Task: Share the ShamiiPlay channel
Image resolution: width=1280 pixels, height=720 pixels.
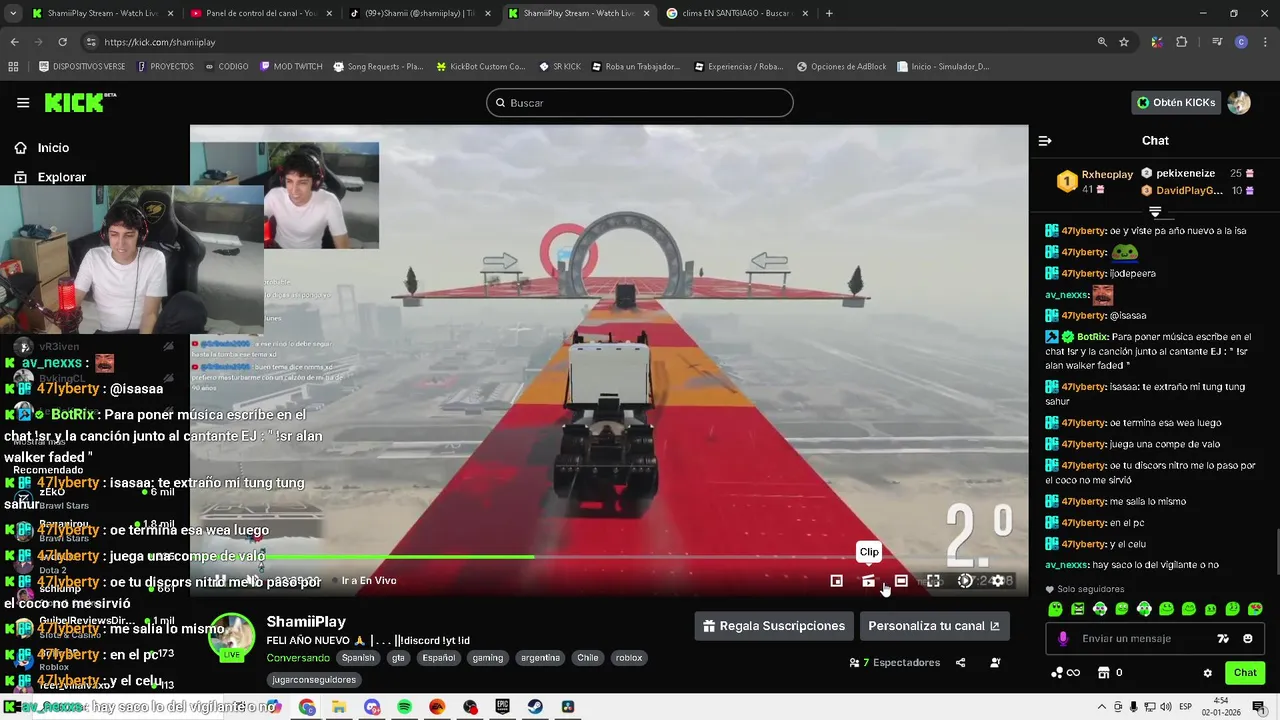Action: (x=961, y=662)
